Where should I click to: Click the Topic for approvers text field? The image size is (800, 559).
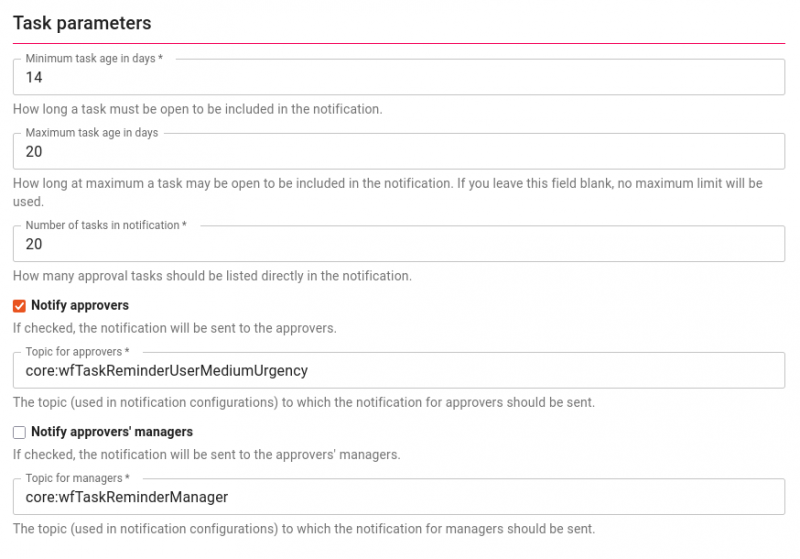[x=398, y=370]
